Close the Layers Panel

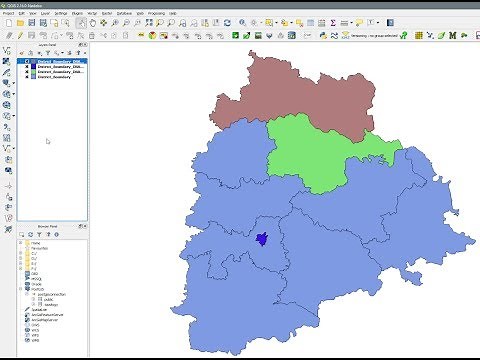[x=85, y=44]
